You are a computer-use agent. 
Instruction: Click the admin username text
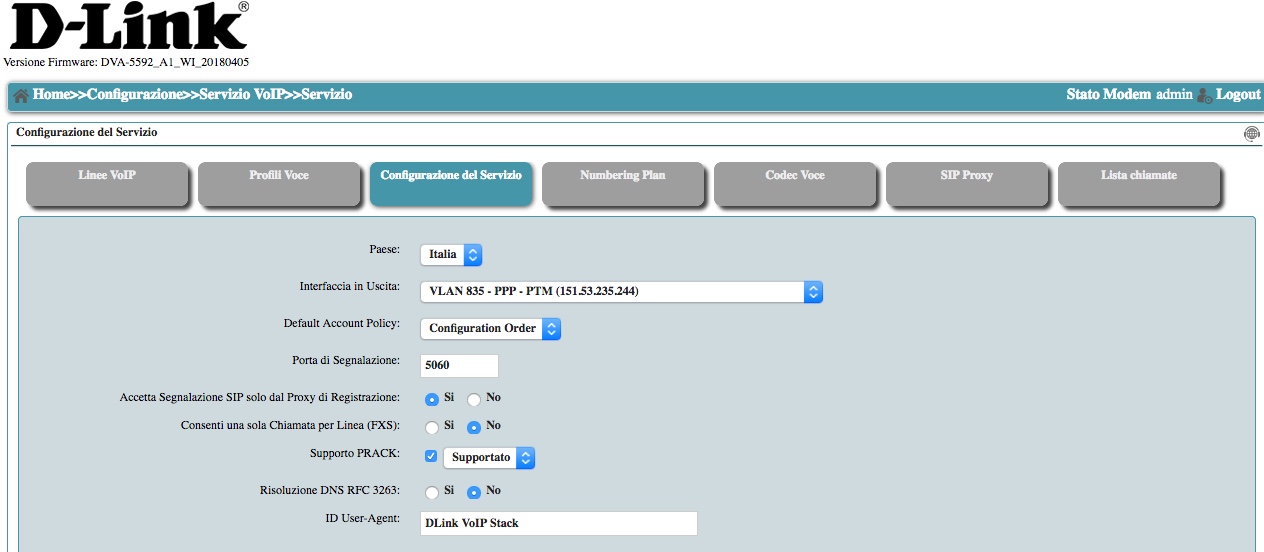click(x=1174, y=95)
